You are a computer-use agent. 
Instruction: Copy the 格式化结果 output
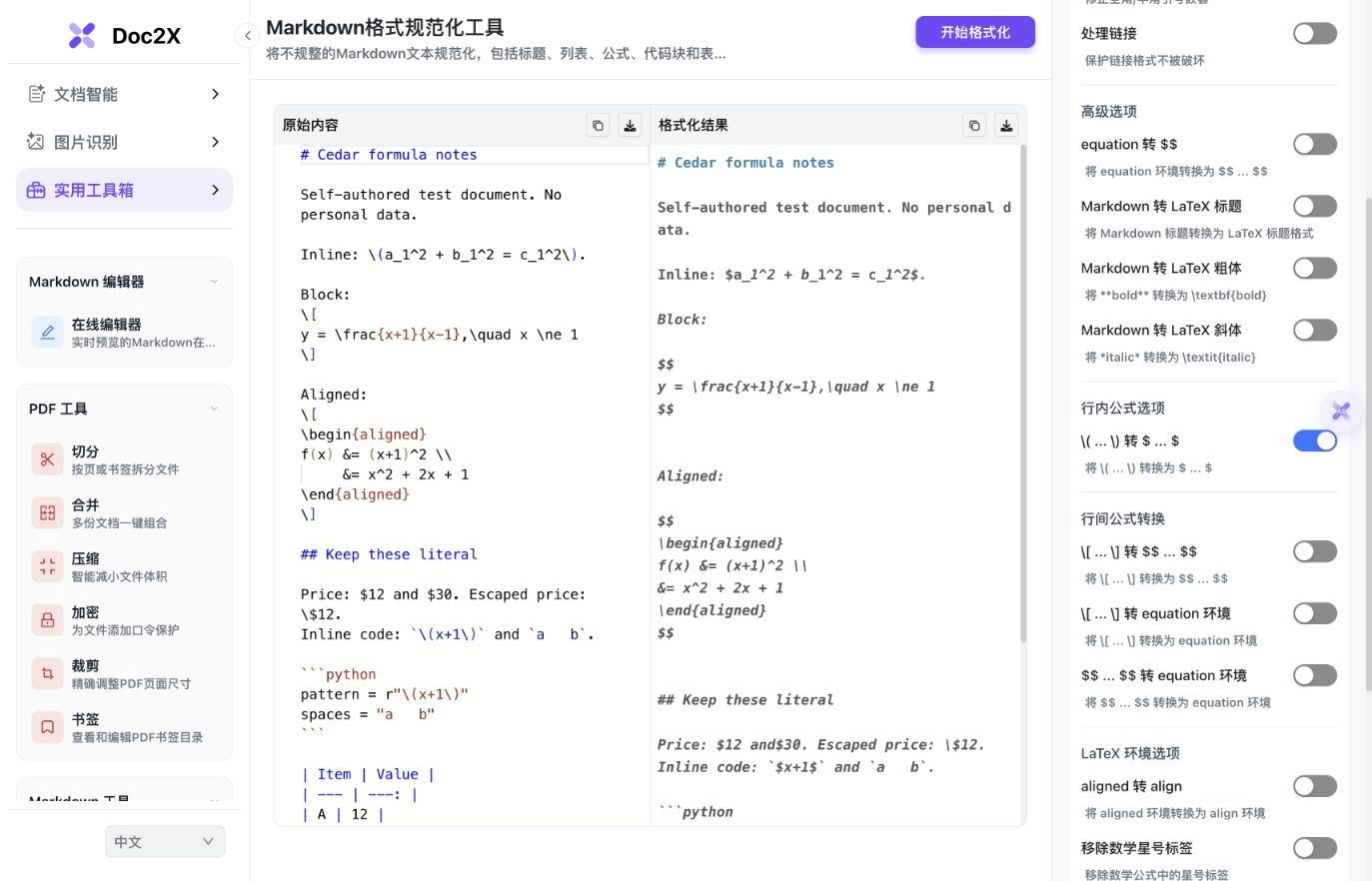click(974, 125)
